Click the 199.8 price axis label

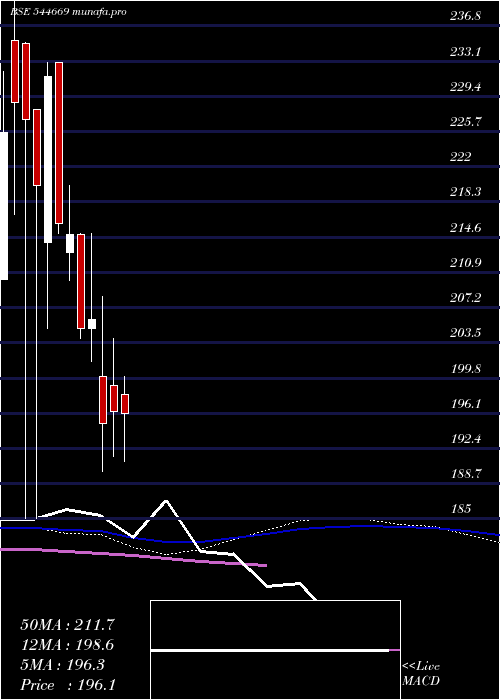tap(465, 369)
